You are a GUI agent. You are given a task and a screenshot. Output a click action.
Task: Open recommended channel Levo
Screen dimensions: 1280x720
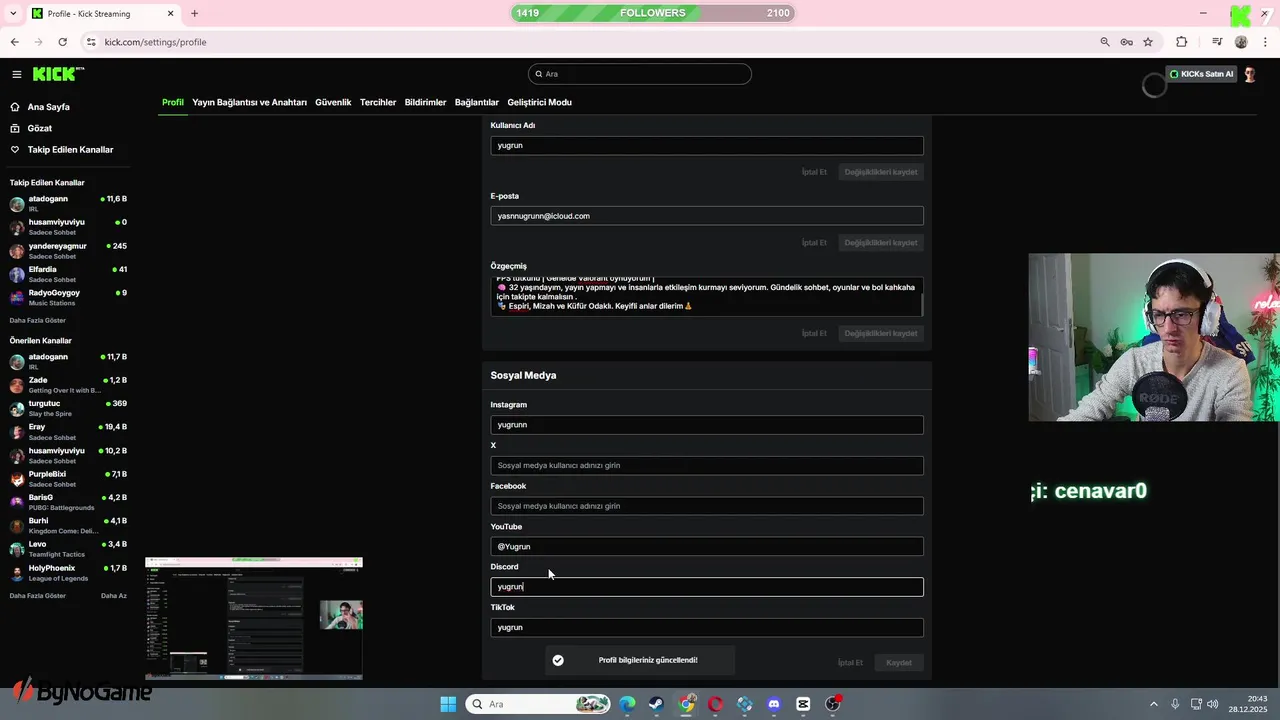[x=68, y=549]
